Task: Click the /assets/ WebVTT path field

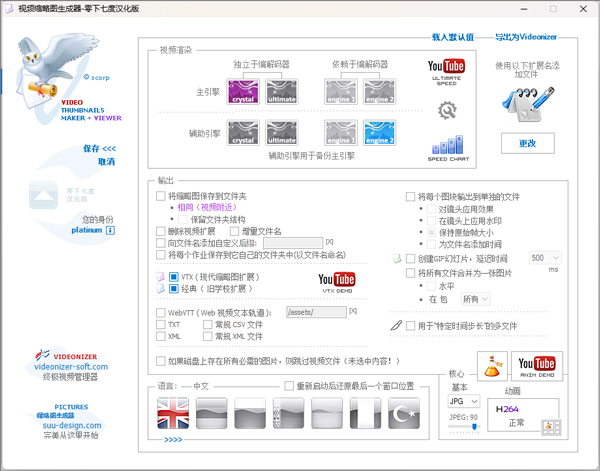Action: [316, 312]
